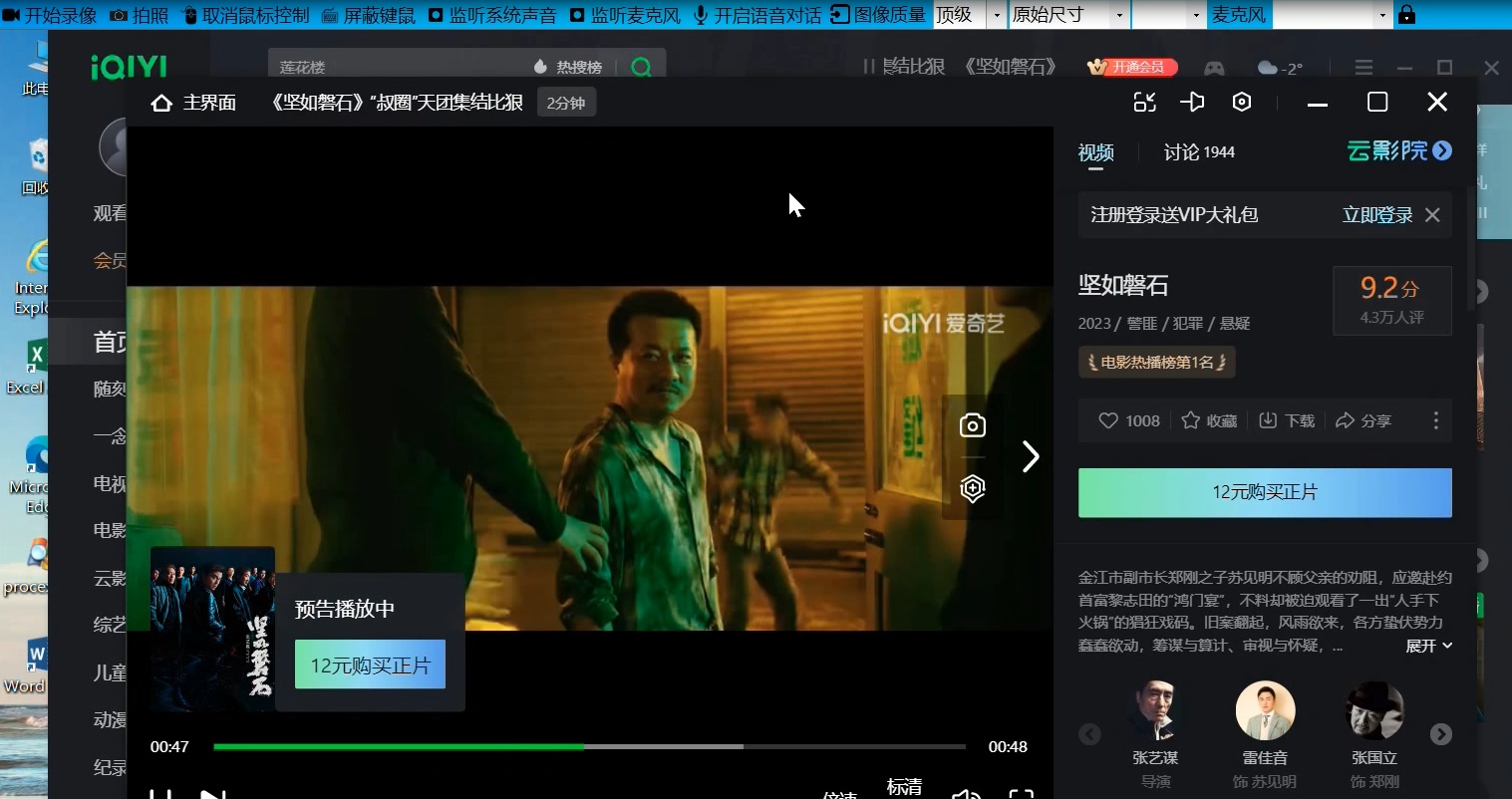Viewport: 1512px width, 799px height.
Task: Click the 立即登录 login link
Action: [x=1377, y=214]
